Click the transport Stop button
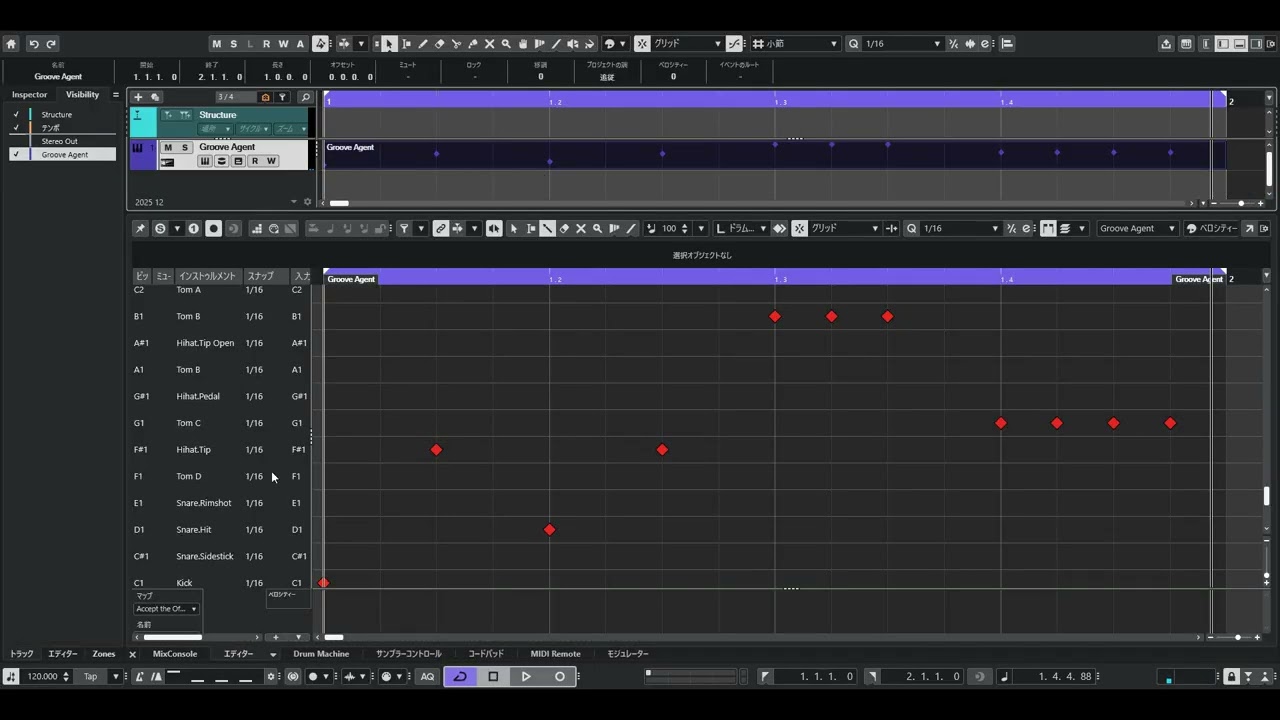The height and width of the screenshot is (720, 1280). [x=493, y=677]
